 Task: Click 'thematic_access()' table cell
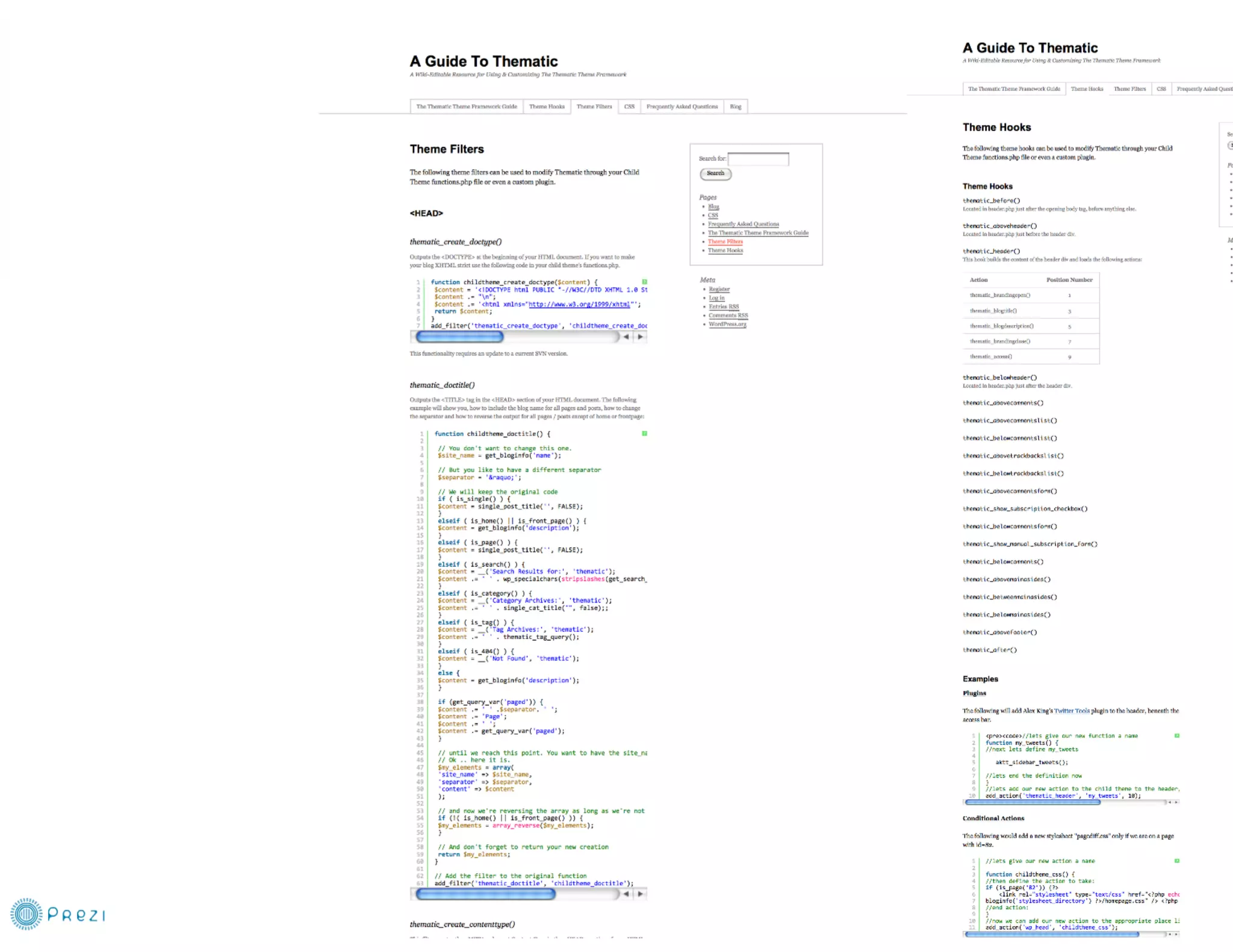coord(991,357)
